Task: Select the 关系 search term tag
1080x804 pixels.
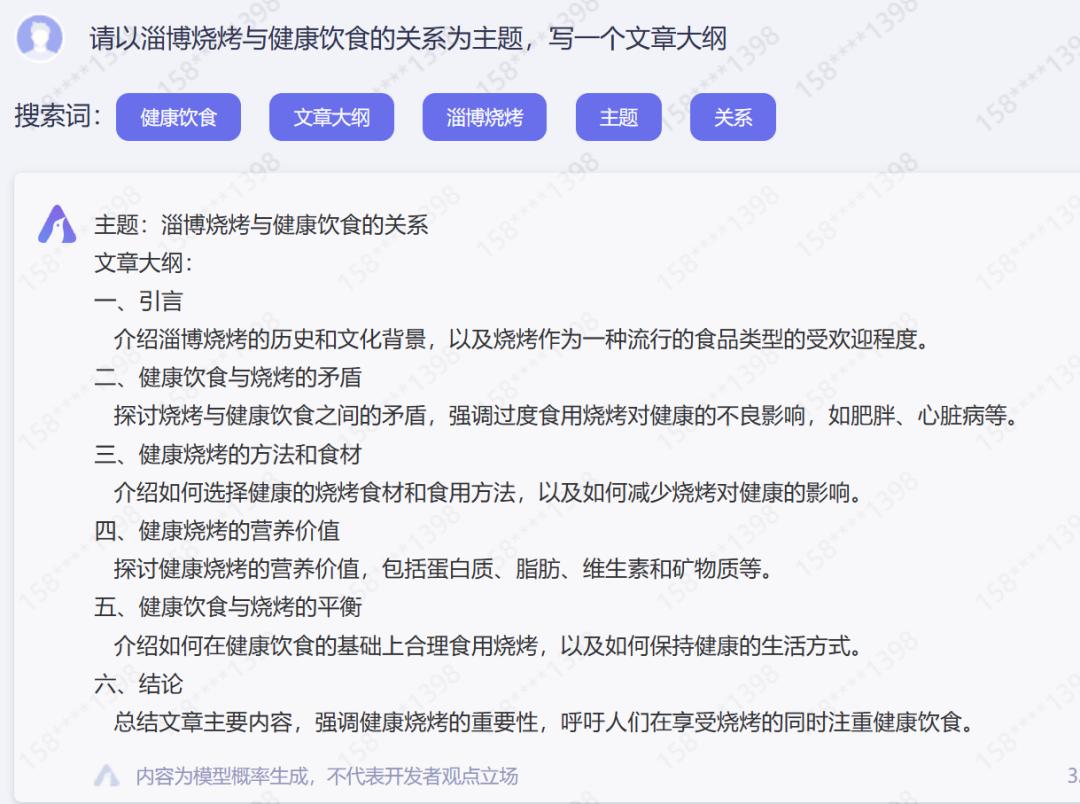Action: (732, 117)
